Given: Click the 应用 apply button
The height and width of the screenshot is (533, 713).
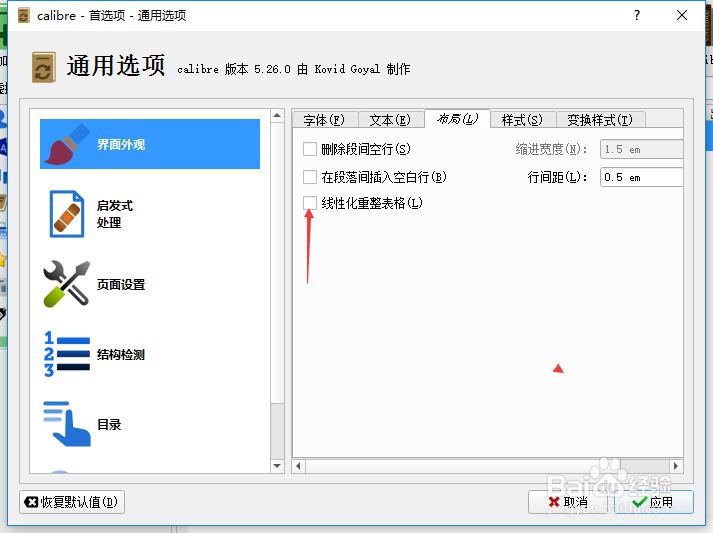Looking at the screenshot, I should point(653,502).
